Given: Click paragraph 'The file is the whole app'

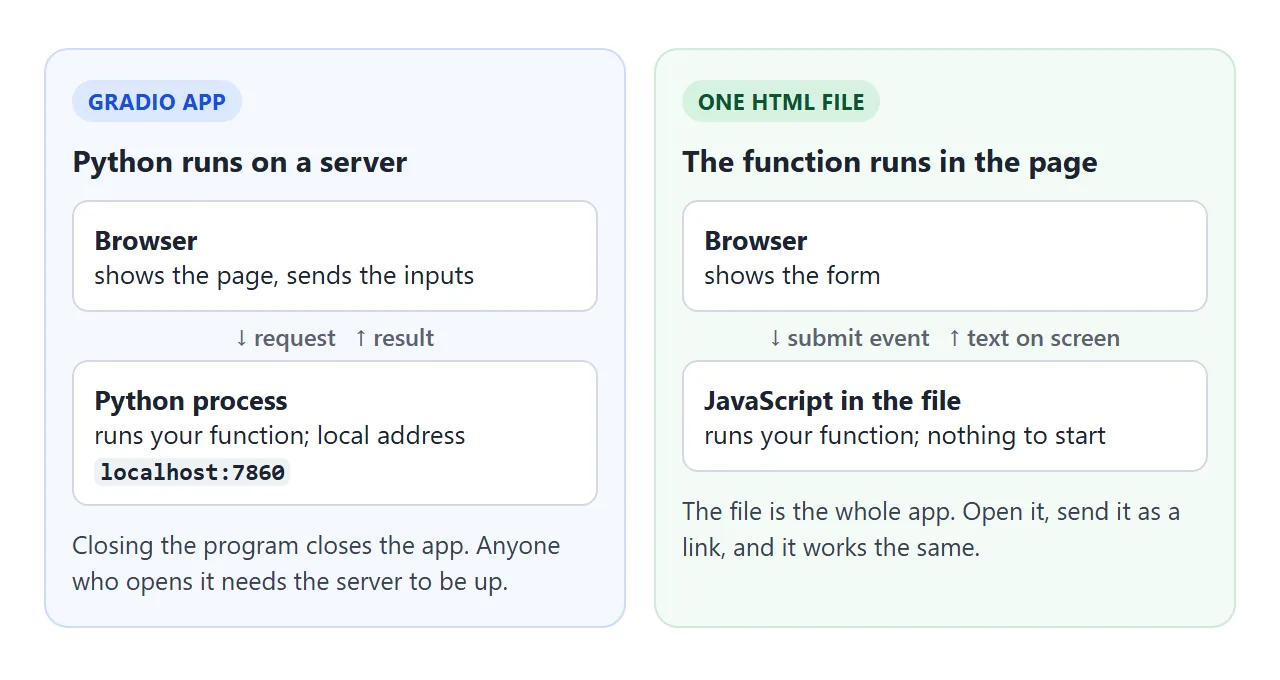Looking at the screenshot, I should click(931, 530).
